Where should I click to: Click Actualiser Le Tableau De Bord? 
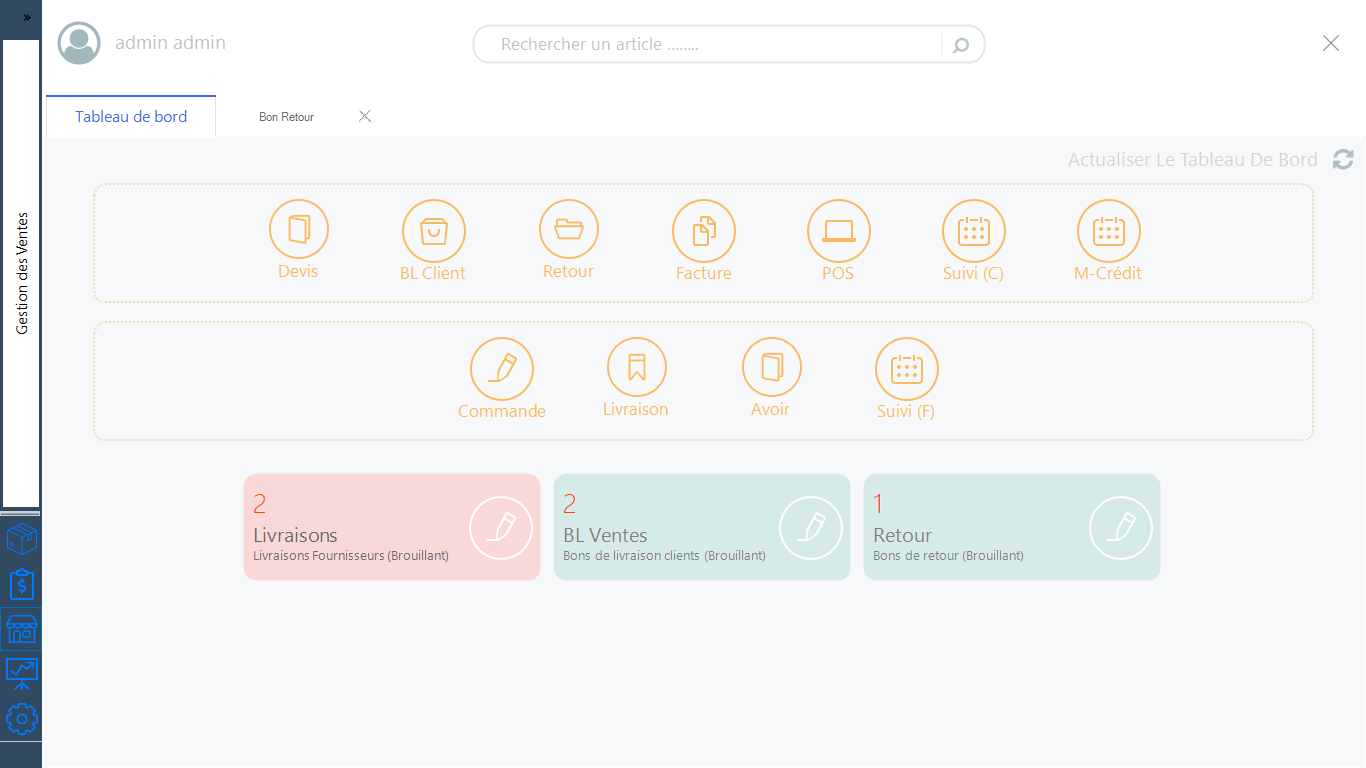point(1192,160)
